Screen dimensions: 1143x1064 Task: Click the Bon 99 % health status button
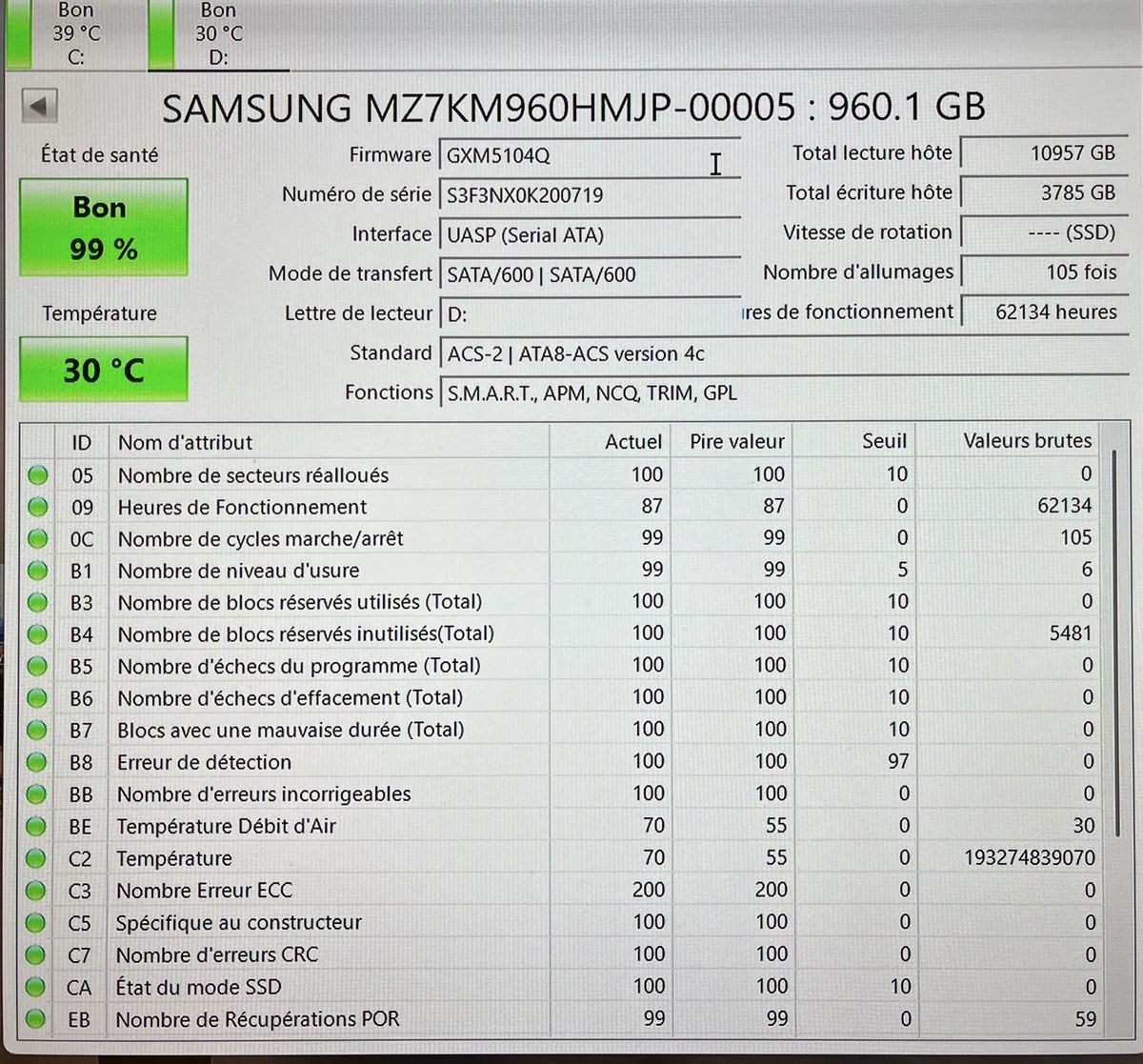(x=104, y=229)
